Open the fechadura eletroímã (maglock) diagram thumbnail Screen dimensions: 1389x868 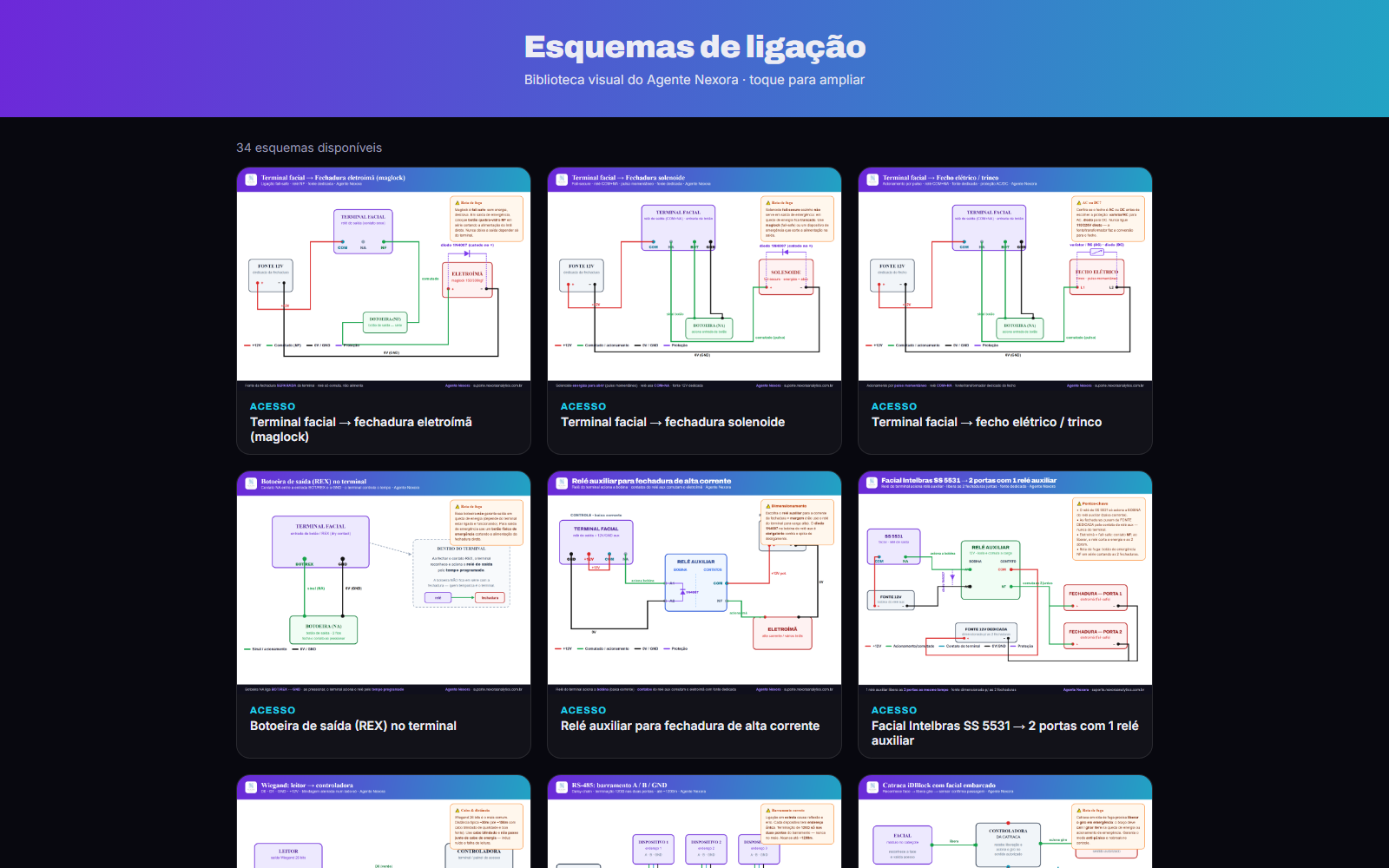pos(384,279)
